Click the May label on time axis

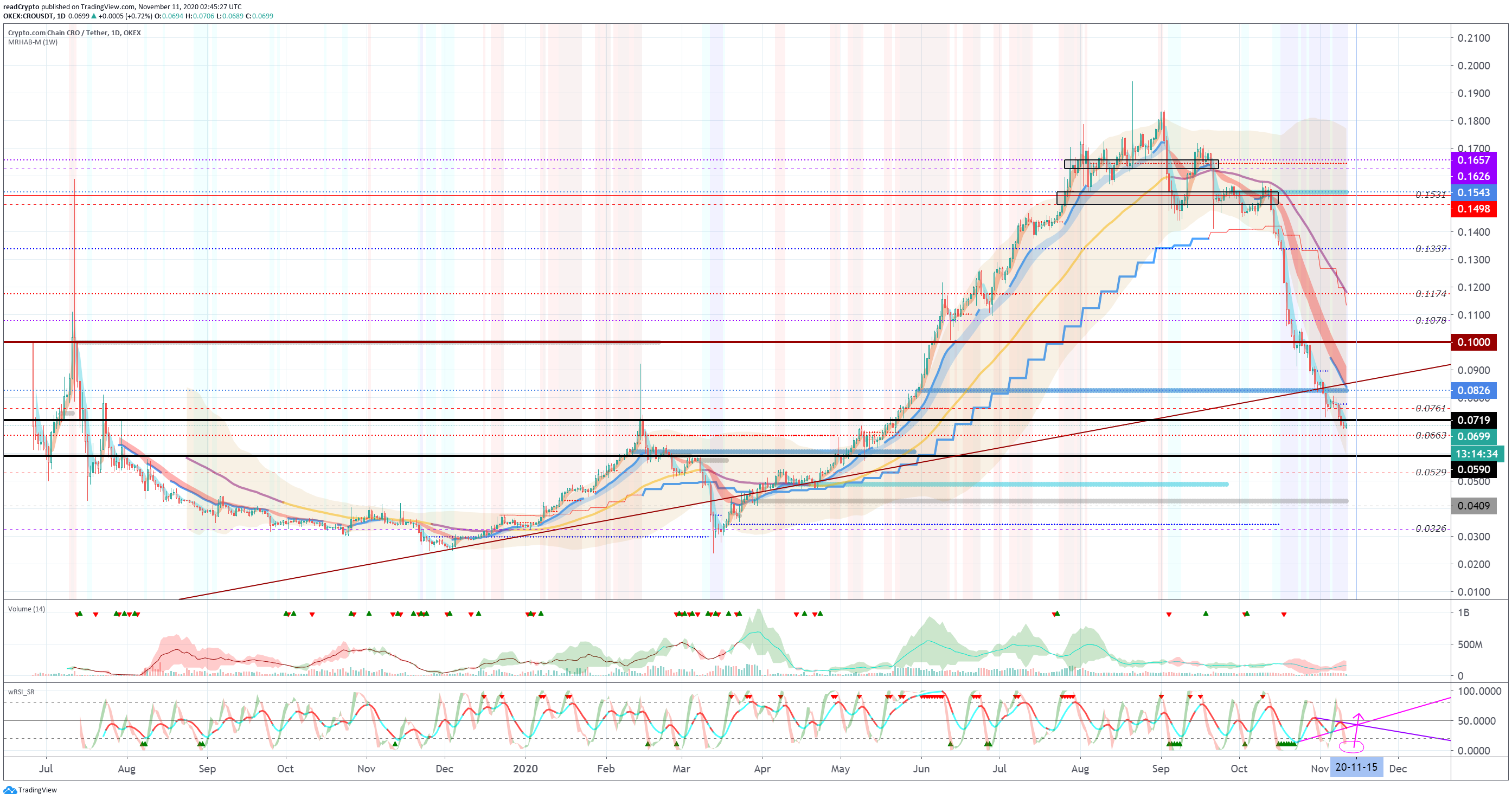pyautogui.click(x=840, y=769)
